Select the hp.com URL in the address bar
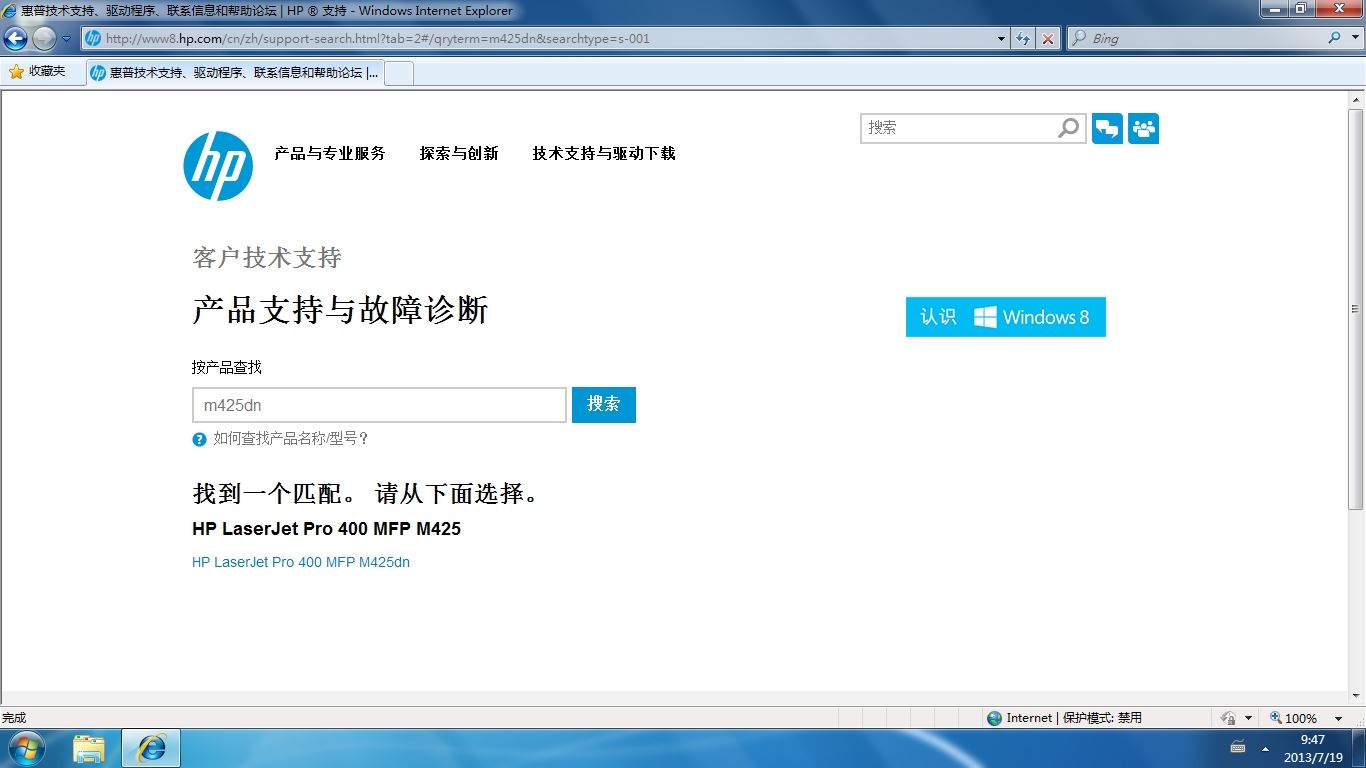 tap(377, 39)
